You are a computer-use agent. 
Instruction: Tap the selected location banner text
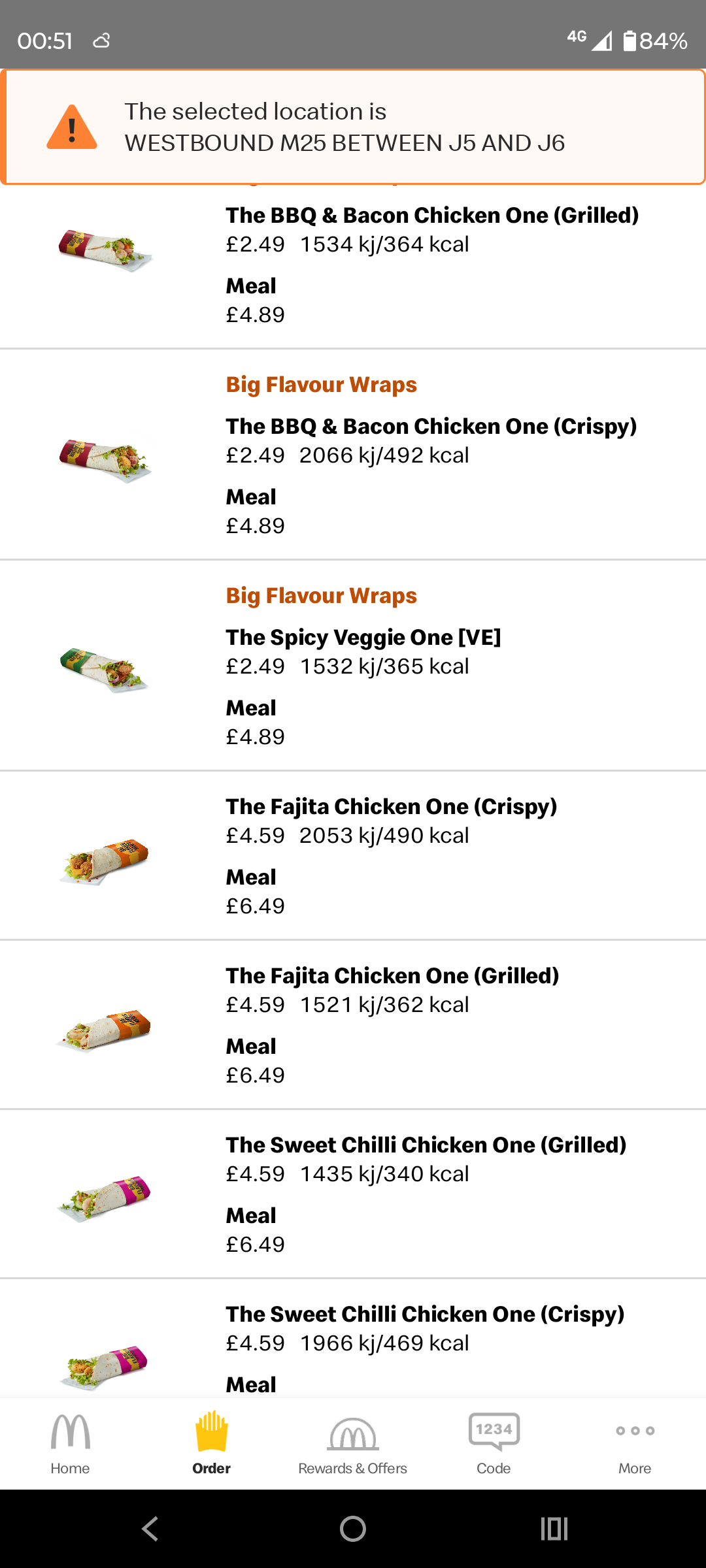(345, 127)
